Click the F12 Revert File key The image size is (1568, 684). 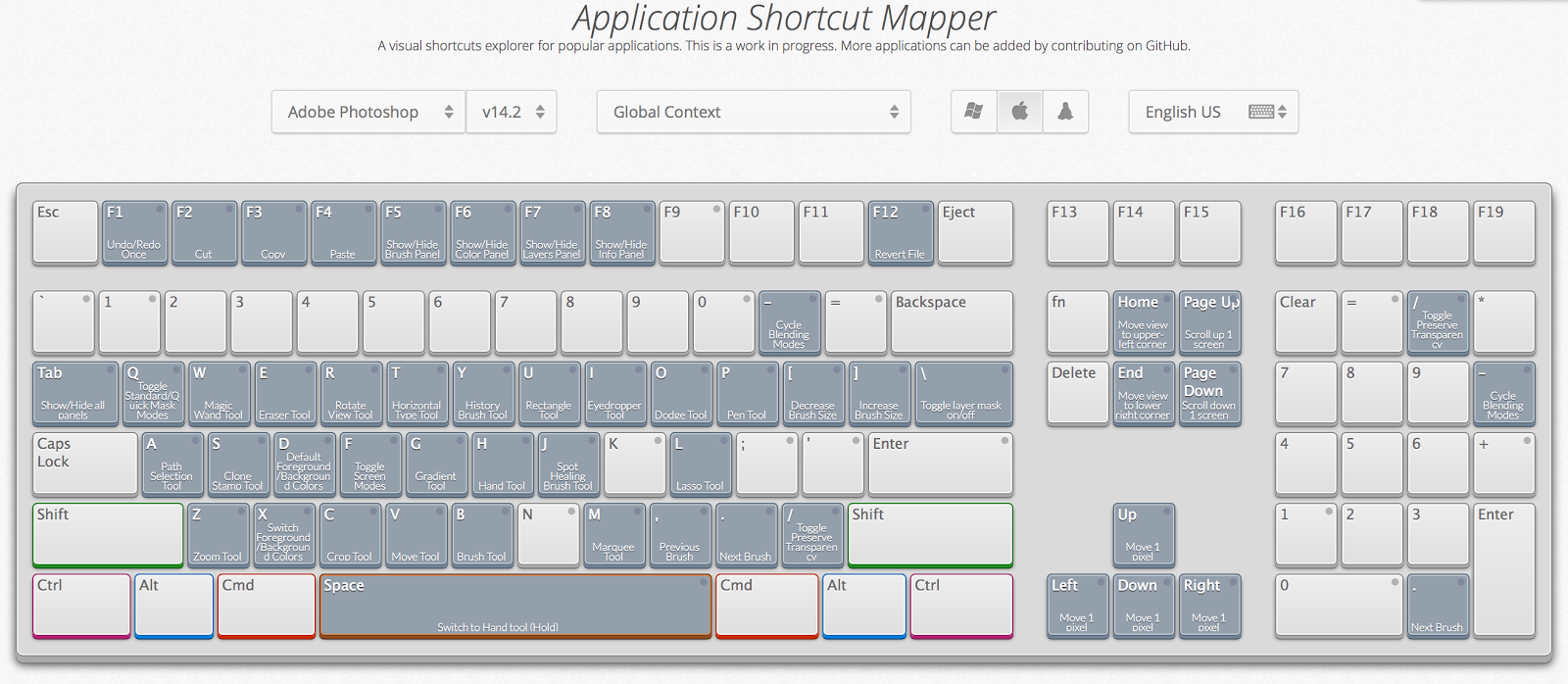click(900, 232)
